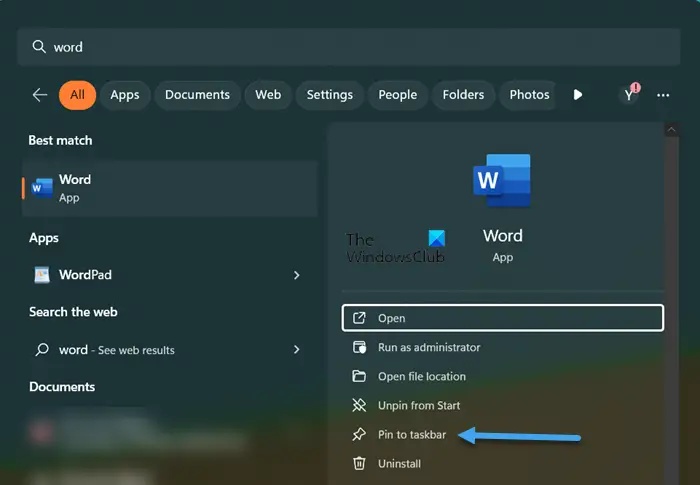Expand web results chevron for word
The height and width of the screenshot is (485, 700).
click(x=296, y=349)
